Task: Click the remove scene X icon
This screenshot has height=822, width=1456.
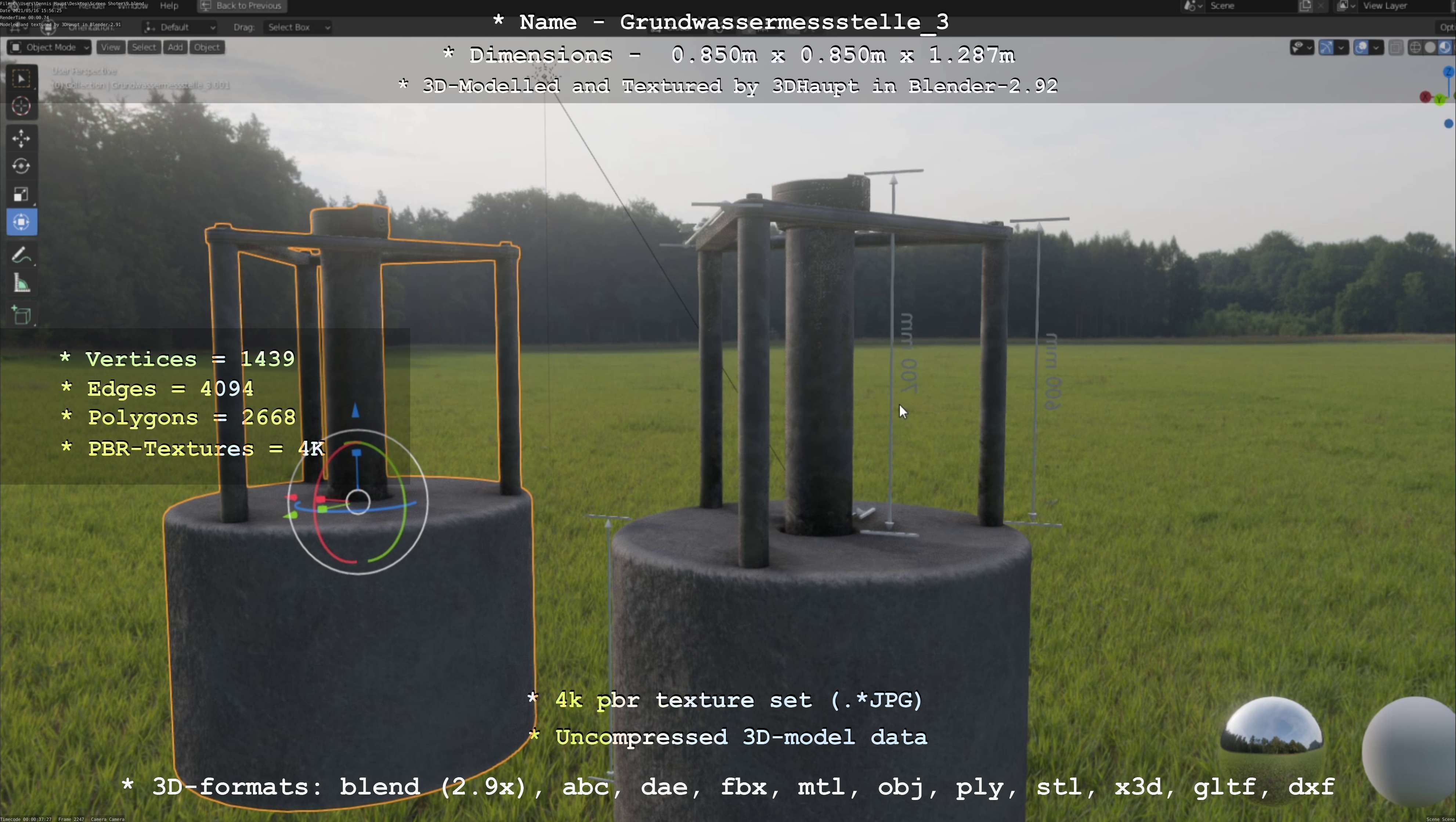Action: (x=1320, y=6)
